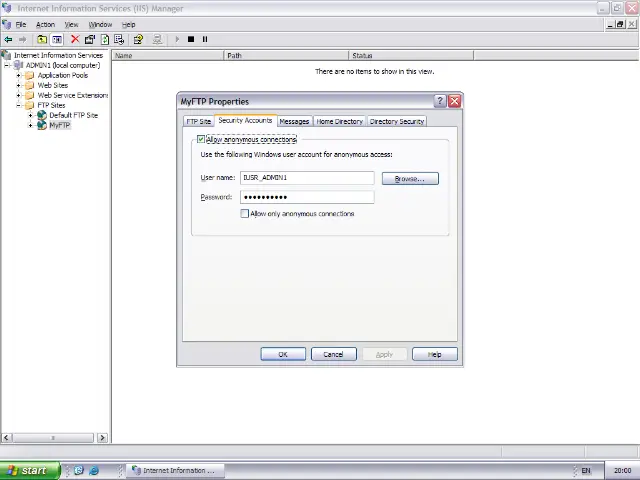The height and width of the screenshot is (480, 640).
Task: Click the Refresh page icon in toolbar
Action: click(x=105, y=40)
